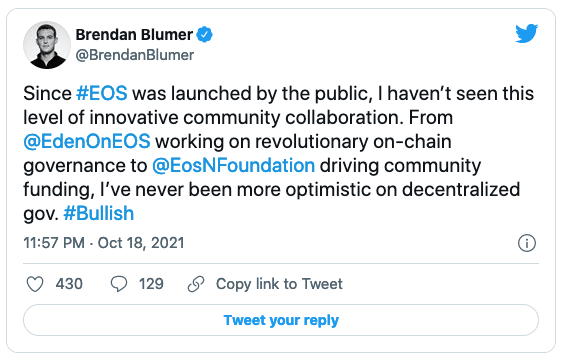564x361 pixels.
Task: Follow the #EOS hashtag
Action: click(x=102, y=93)
